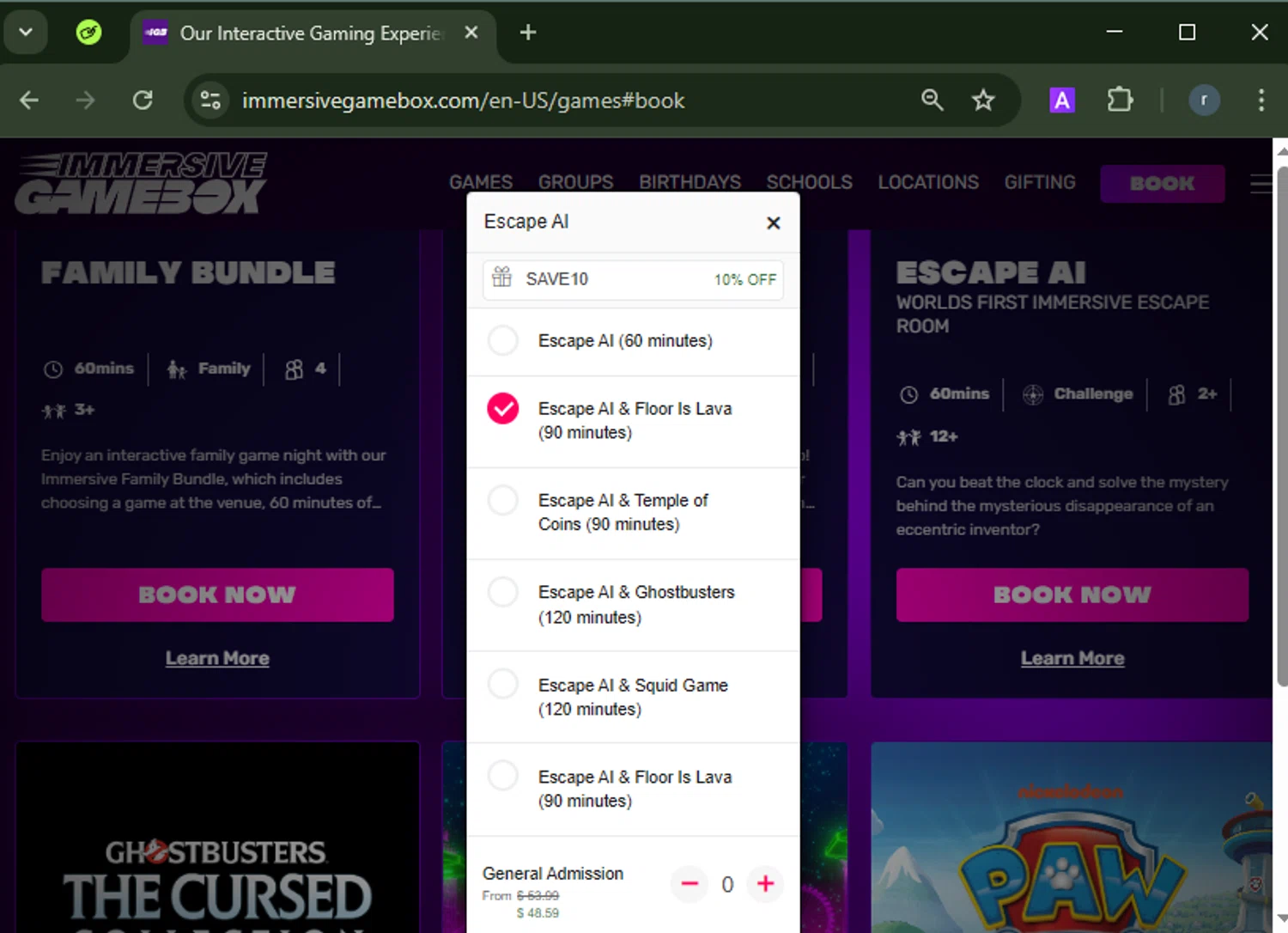Open the SCHOOLS menu item

(x=809, y=182)
